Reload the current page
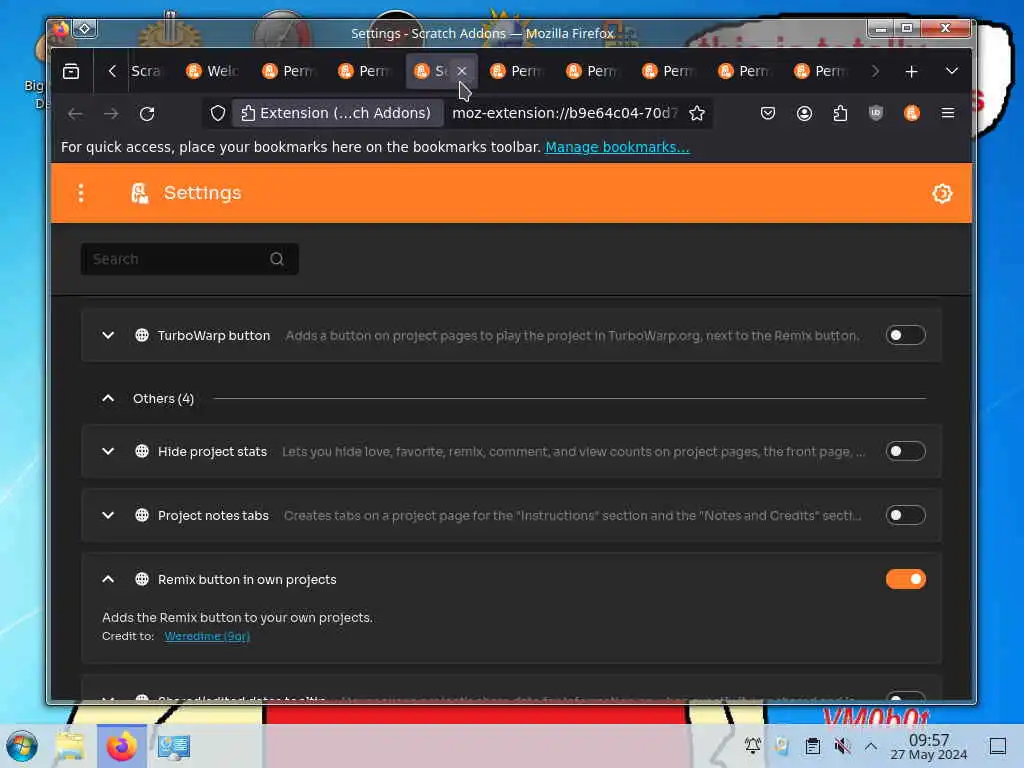Viewport: 1024px width, 768px height. click(x=147, y=114)
